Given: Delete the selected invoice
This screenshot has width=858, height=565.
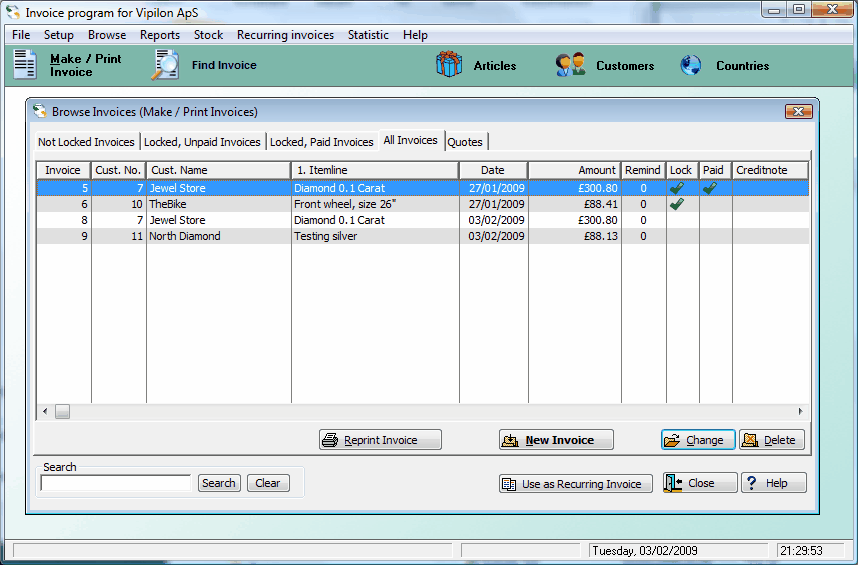Looking at the screenshot, I should coord(771,440).
